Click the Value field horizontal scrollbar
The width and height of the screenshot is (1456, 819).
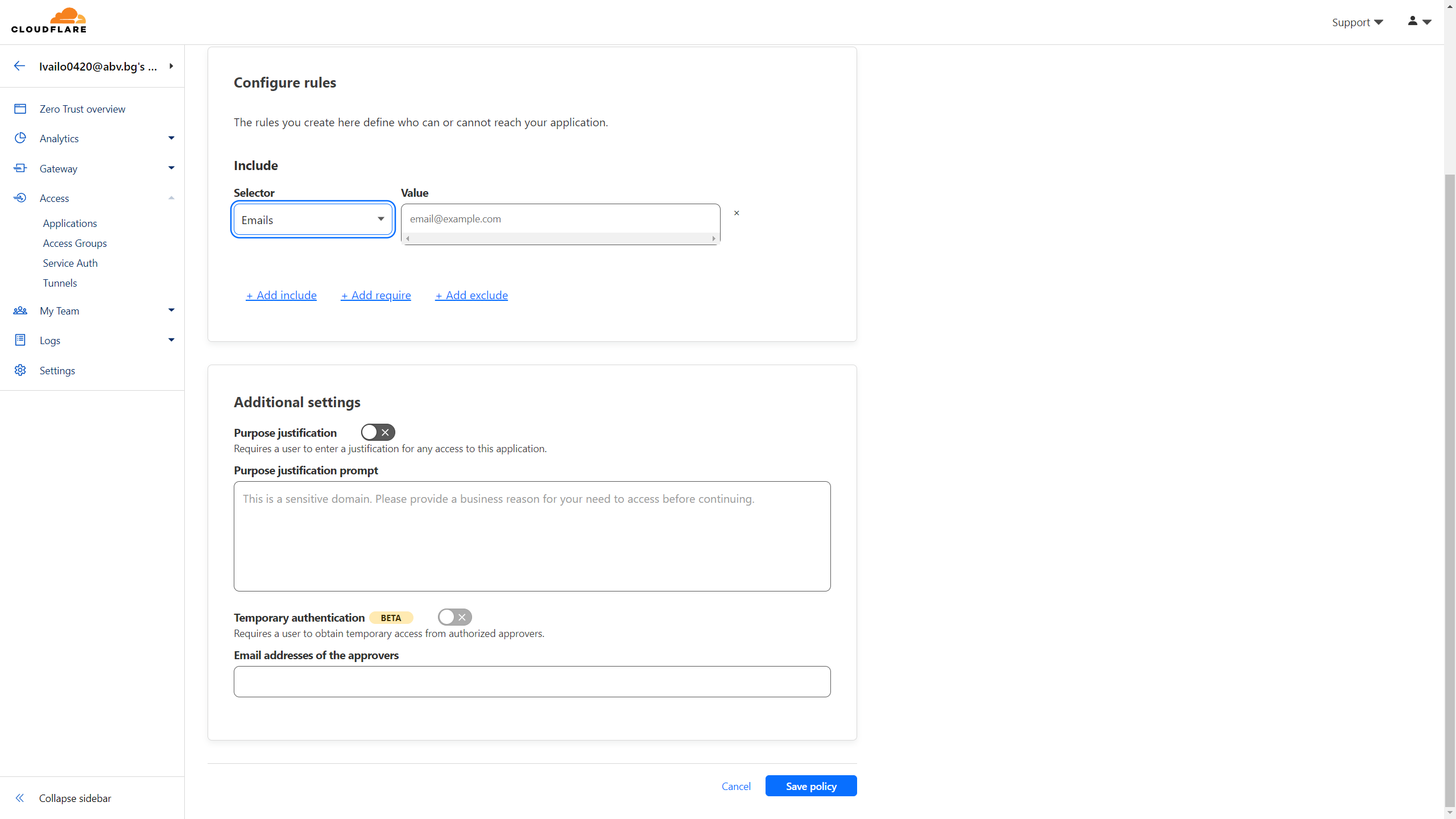tap(560, 239)
